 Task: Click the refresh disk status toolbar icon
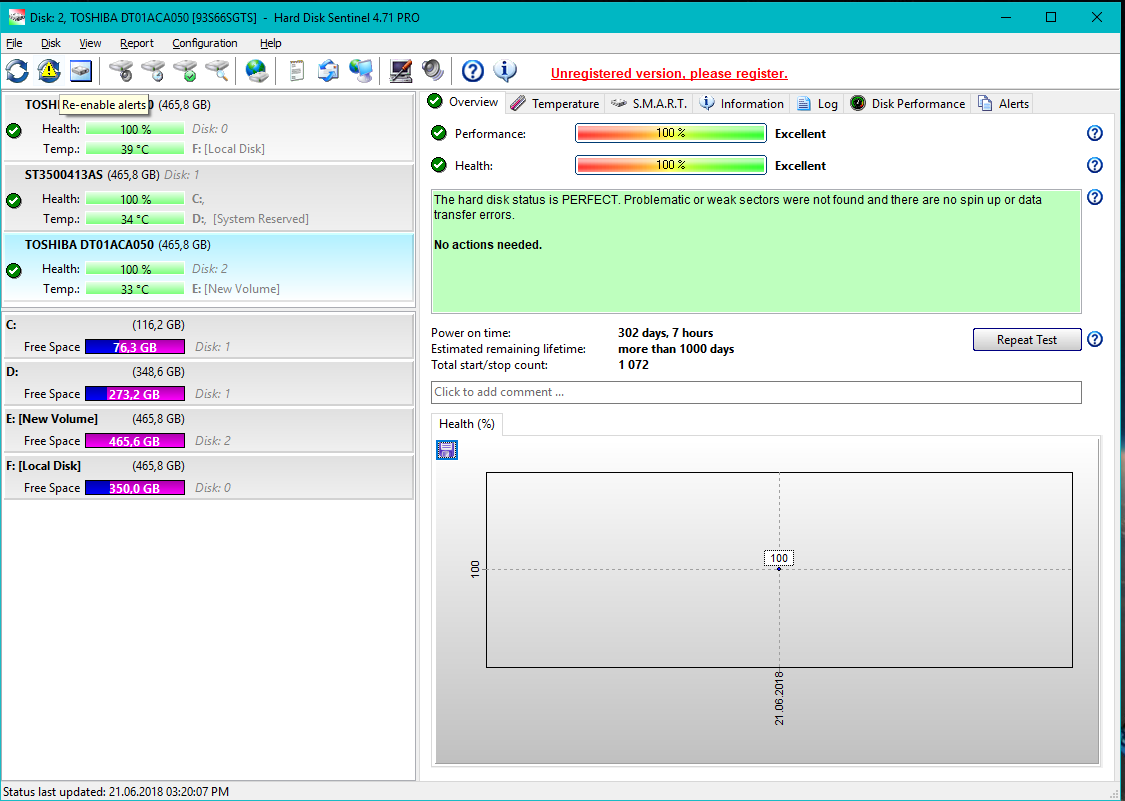click(x=17, y=71)
